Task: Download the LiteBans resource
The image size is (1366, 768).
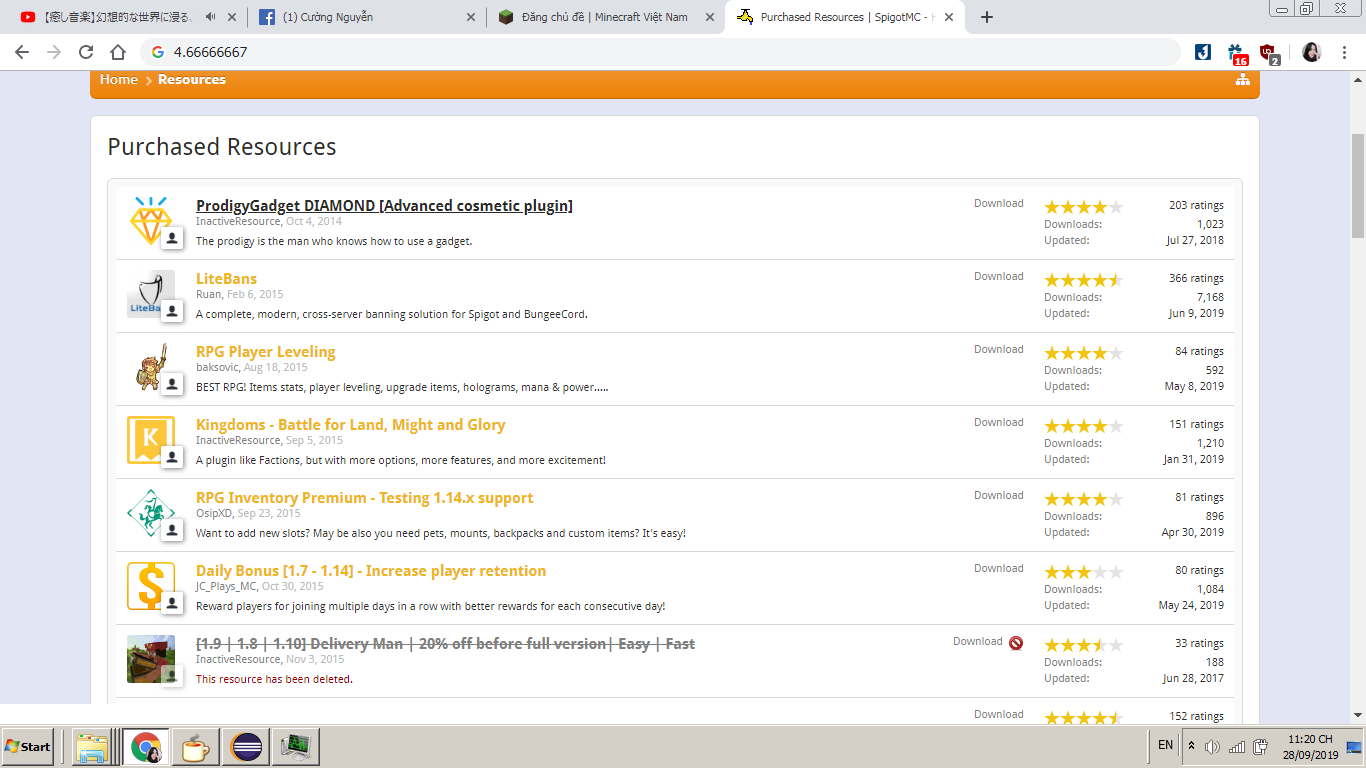Action: tap(999, 276)
